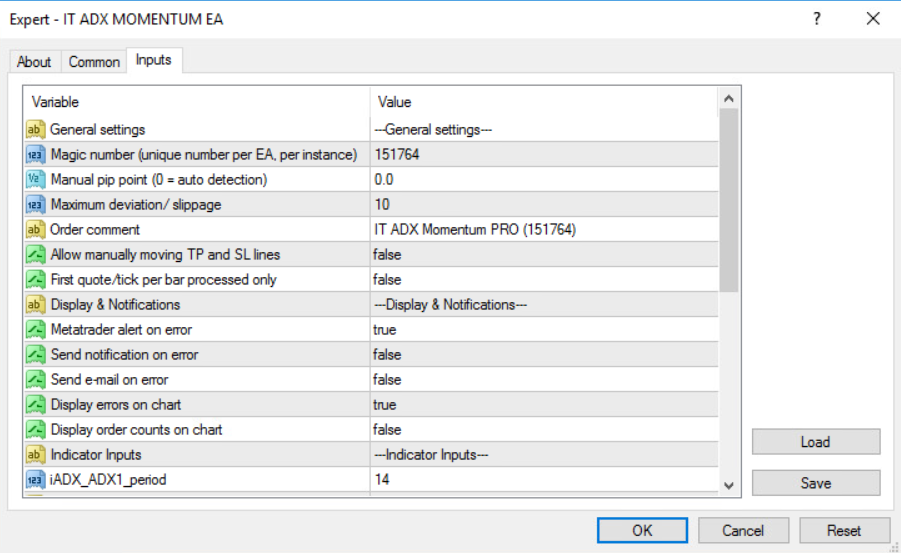
Task: Click the '---Display & Notifications---' value cell
Action: pos(544,305)
